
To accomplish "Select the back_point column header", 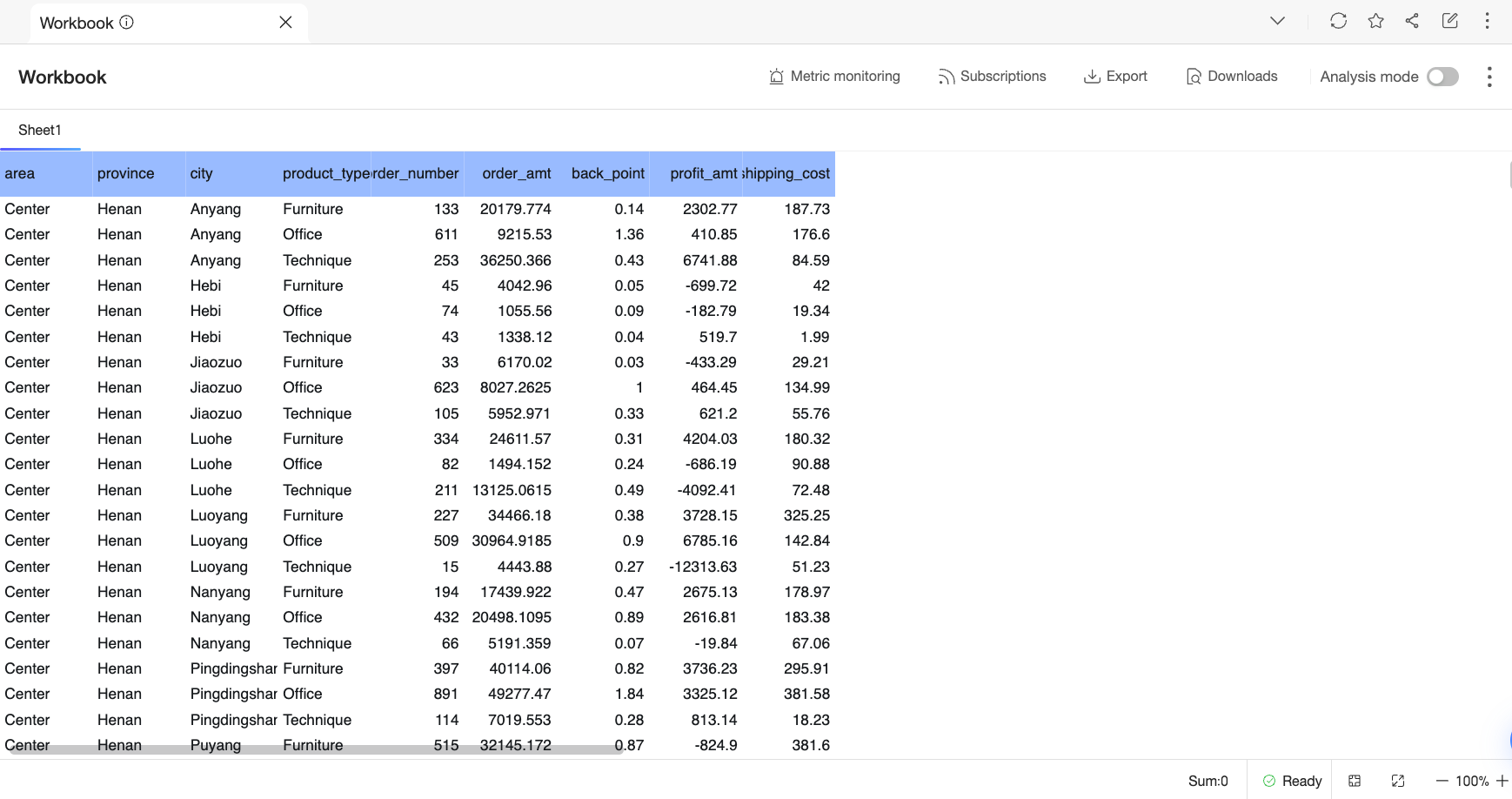I will (x=603, y=173).
